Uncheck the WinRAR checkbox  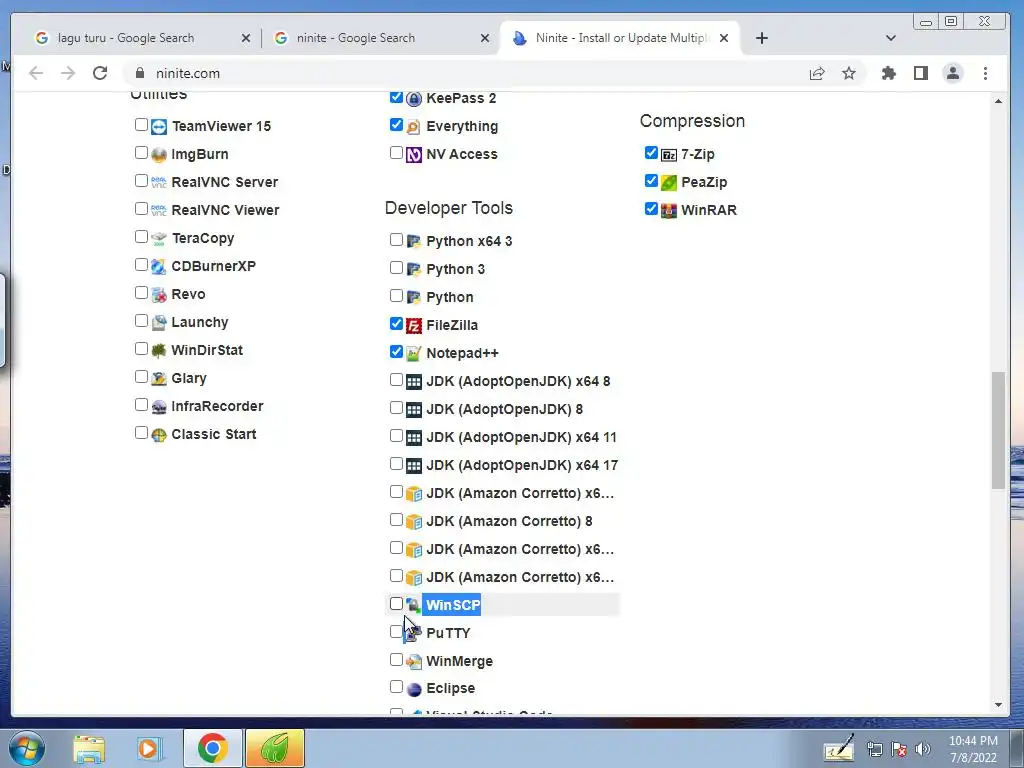(651, 208)
